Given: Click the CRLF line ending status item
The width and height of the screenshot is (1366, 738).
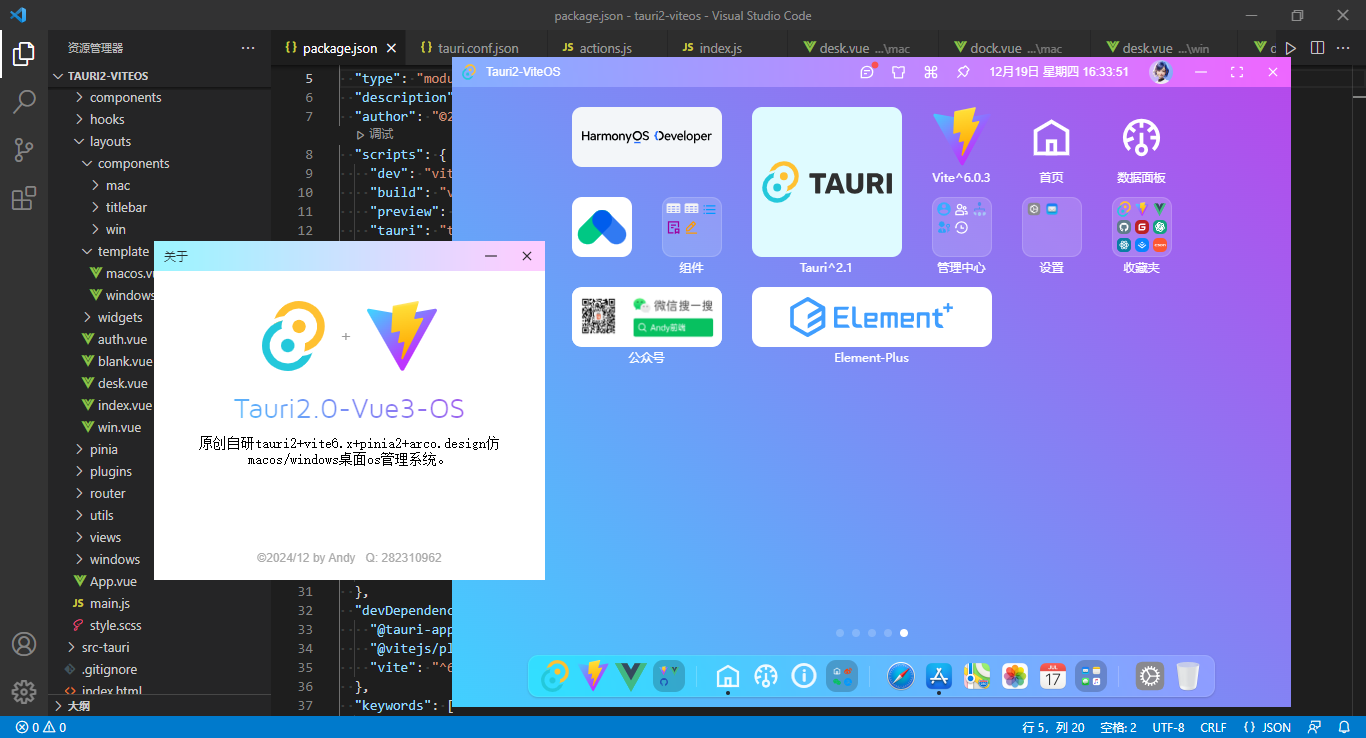Looking at the screenshot, I should tap(1213, 727).
